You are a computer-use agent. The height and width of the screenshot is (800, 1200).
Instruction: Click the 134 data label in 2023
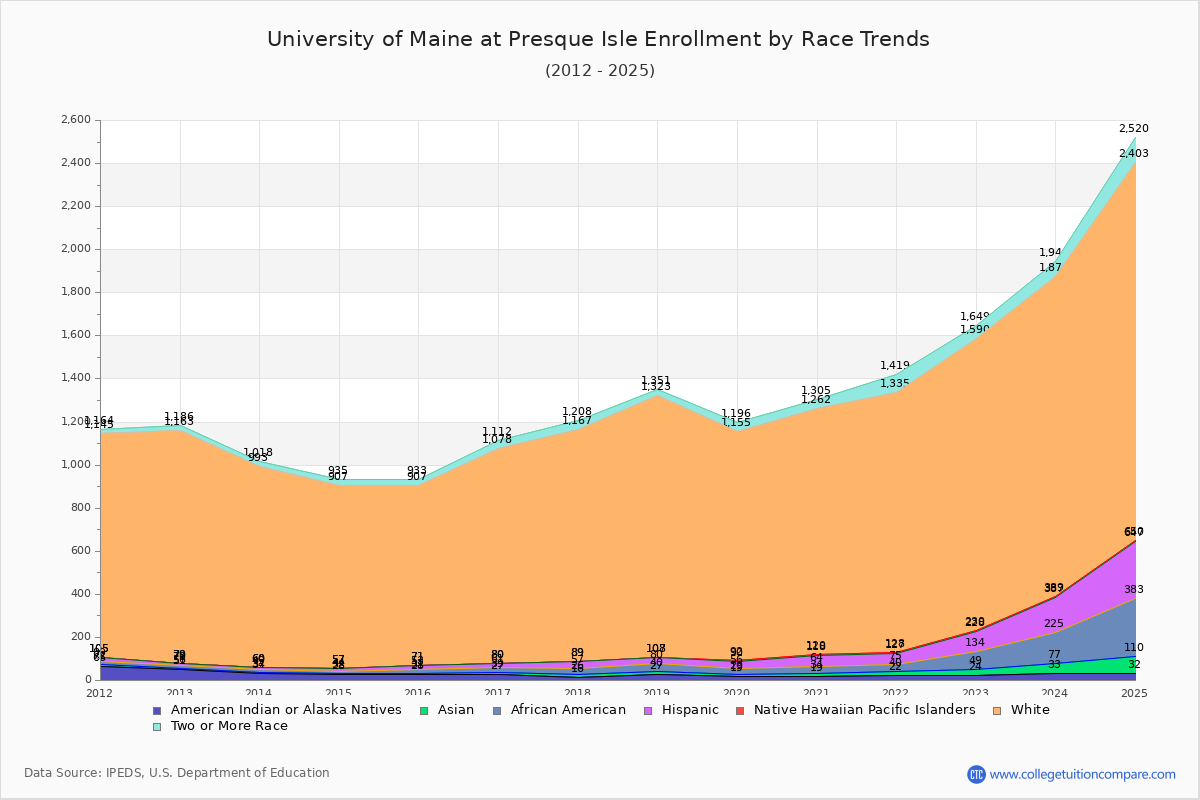click(975, 643)
